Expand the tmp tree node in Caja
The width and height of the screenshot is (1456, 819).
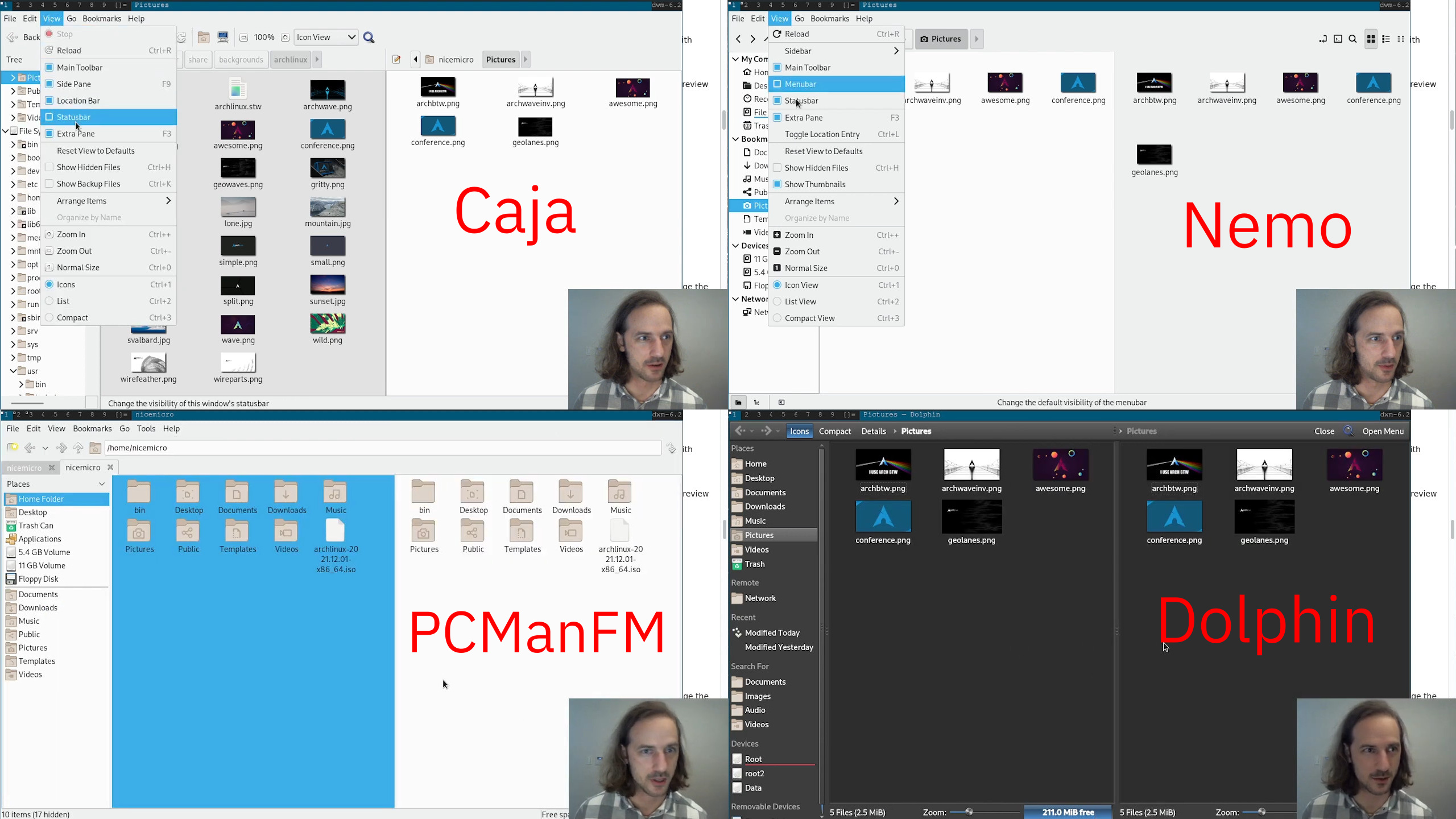[13, 358]
